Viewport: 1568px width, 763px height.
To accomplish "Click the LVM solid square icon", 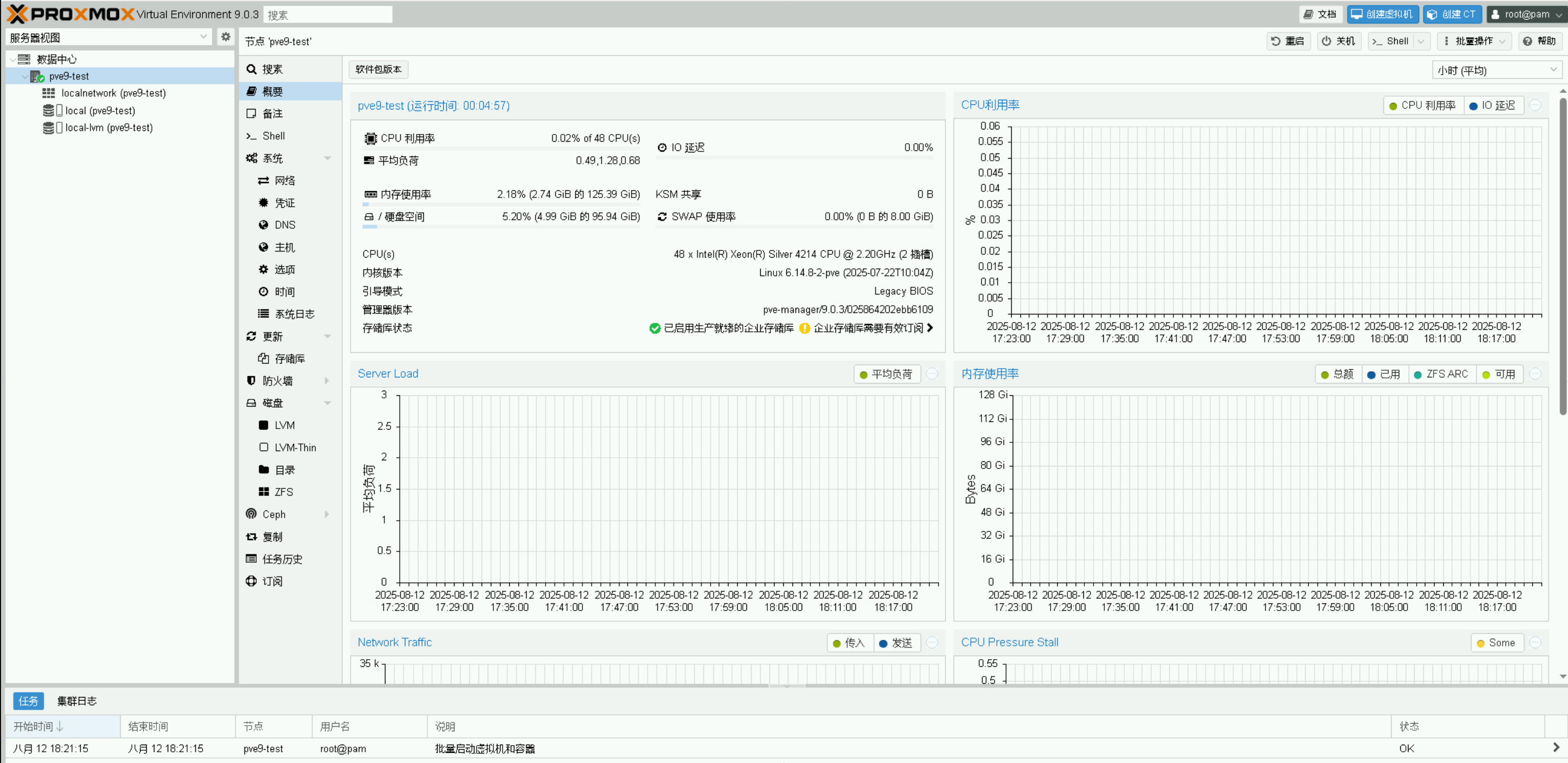I will 264,425.
